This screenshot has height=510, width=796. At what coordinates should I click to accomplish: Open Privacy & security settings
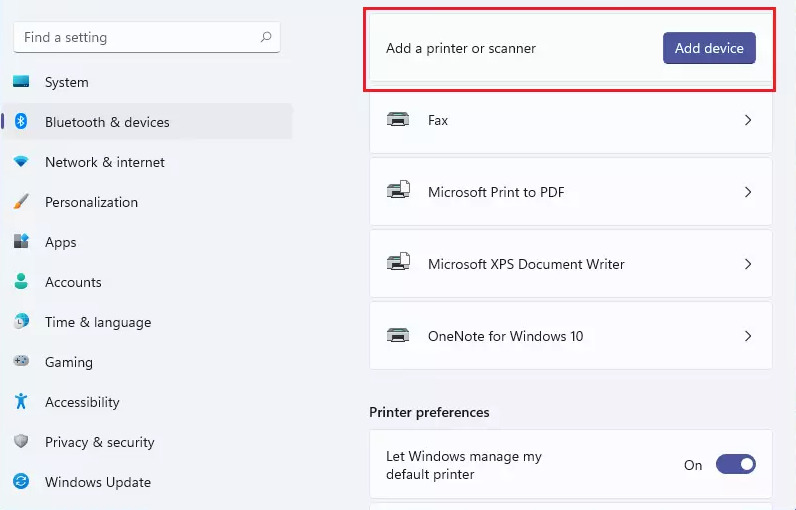147,442
